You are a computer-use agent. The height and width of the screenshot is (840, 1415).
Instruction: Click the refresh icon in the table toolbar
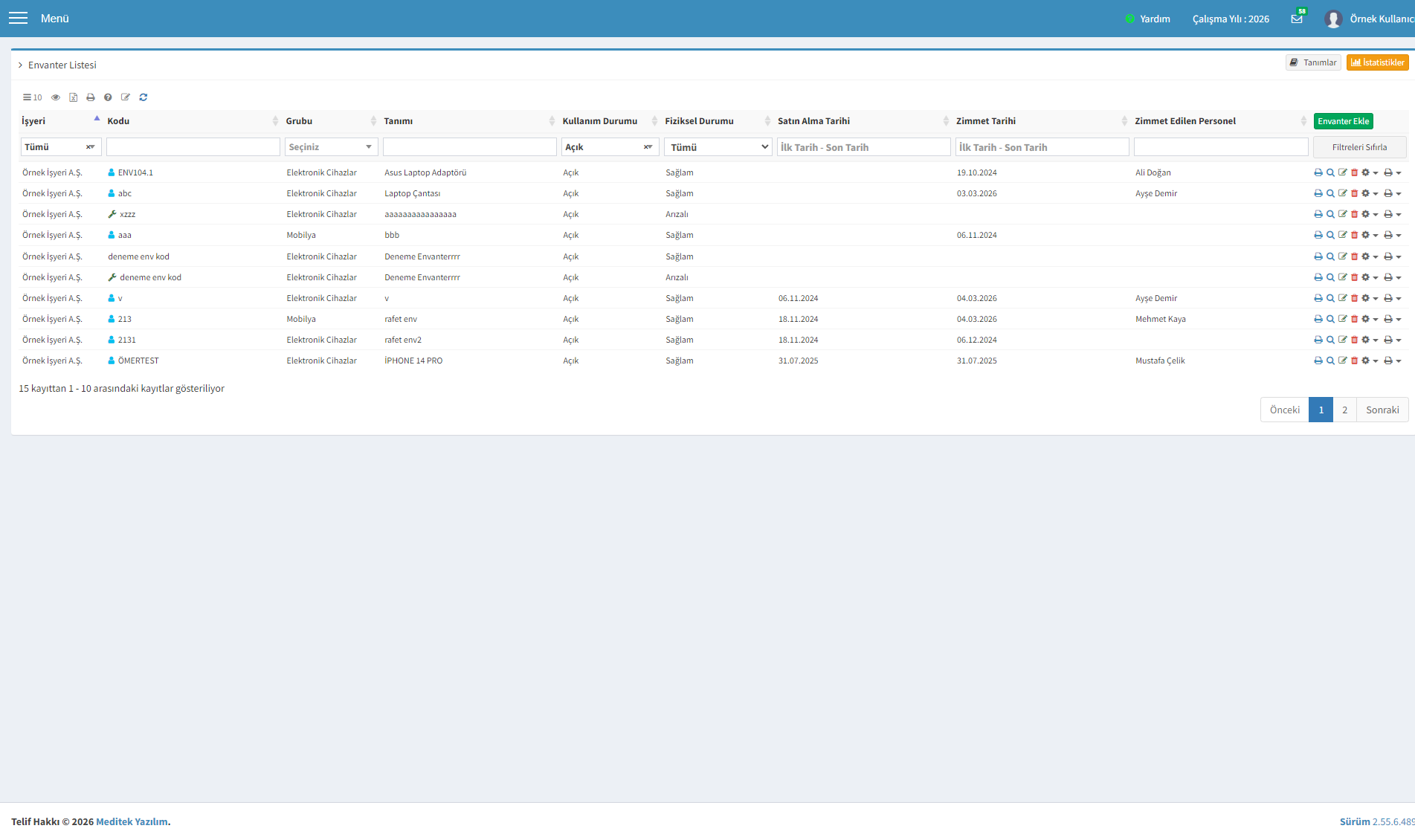tap(144, 97)
